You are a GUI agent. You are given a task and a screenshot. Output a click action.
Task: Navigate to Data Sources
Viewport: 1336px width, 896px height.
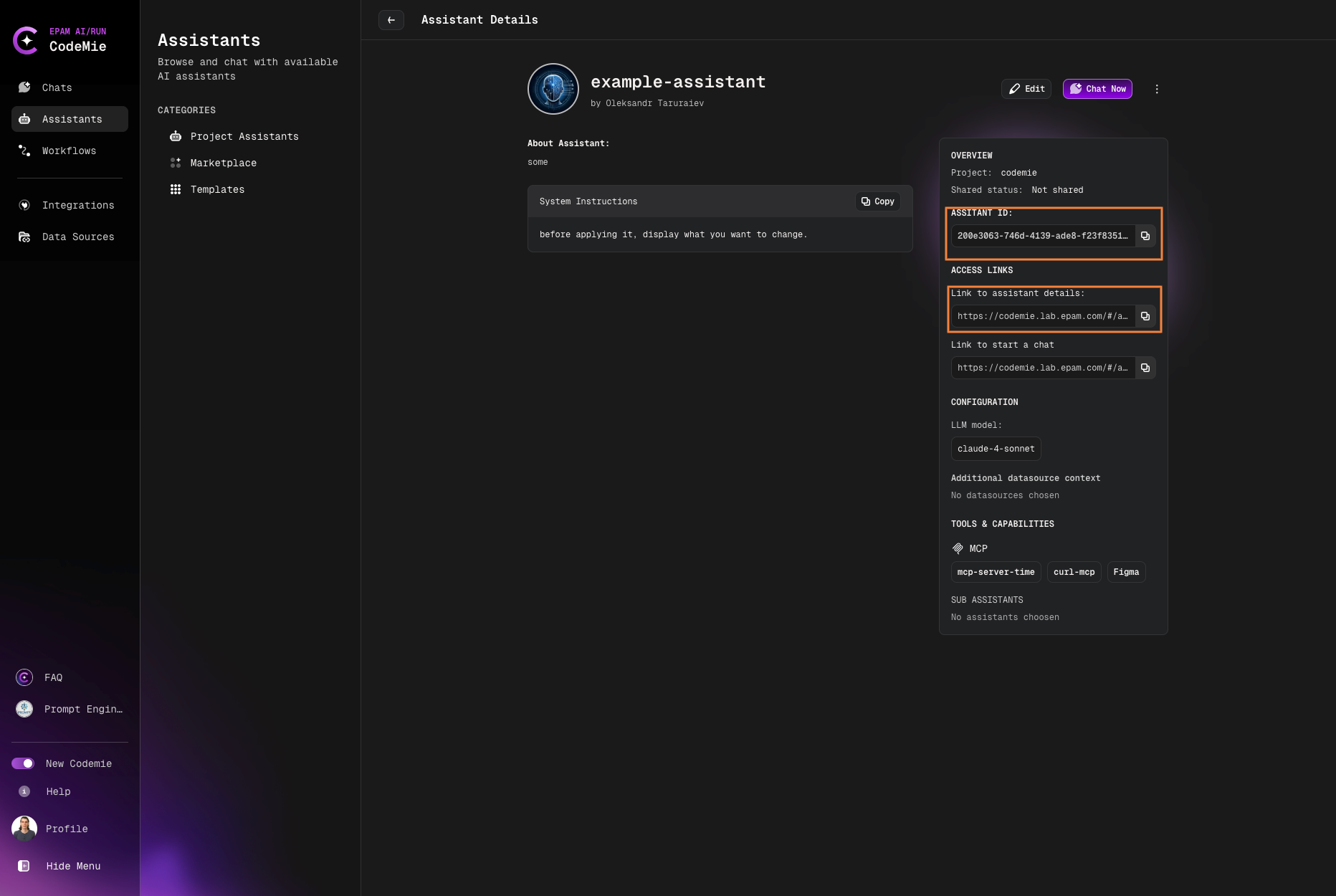click(77, 237)
